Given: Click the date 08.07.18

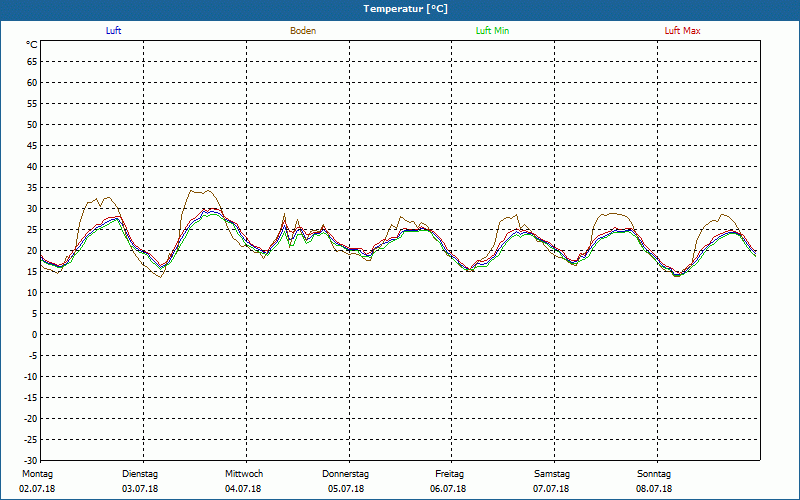Looking at the screenshot, I should [654, 489].
